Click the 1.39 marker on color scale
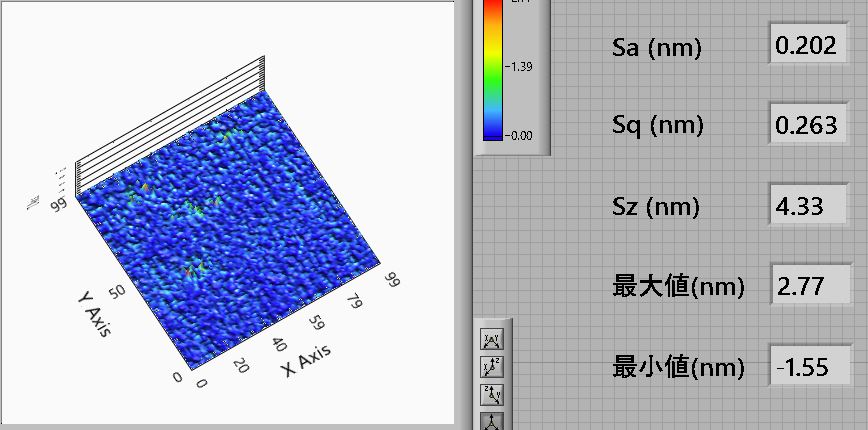Screen dimensions: 868x430 [520, 66]
